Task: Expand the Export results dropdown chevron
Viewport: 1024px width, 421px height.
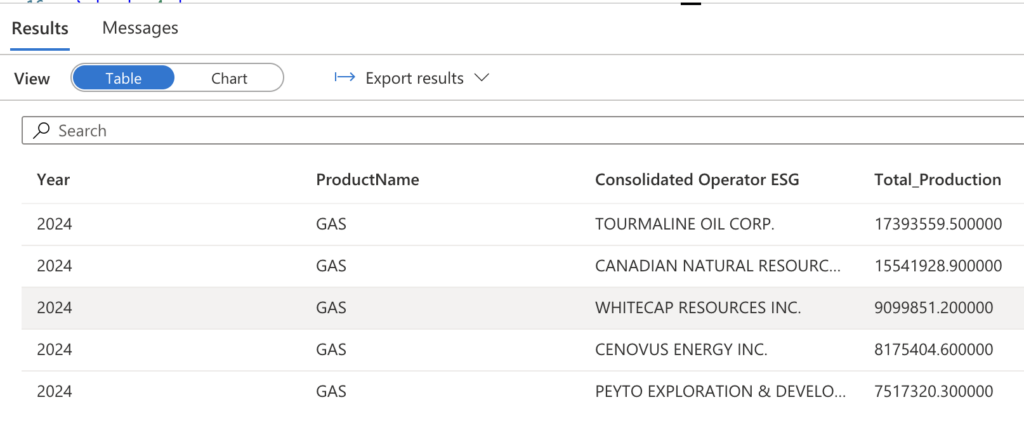Action: [481, 78]
